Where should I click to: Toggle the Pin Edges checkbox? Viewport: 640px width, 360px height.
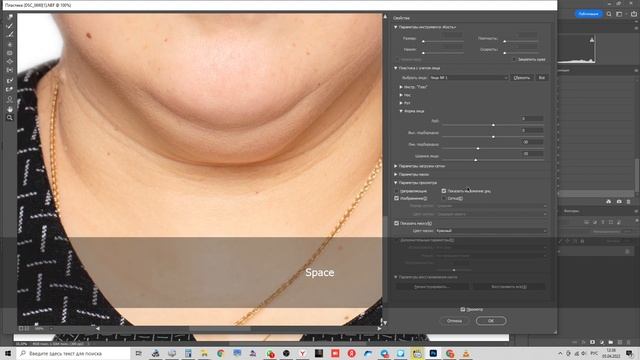514,59
